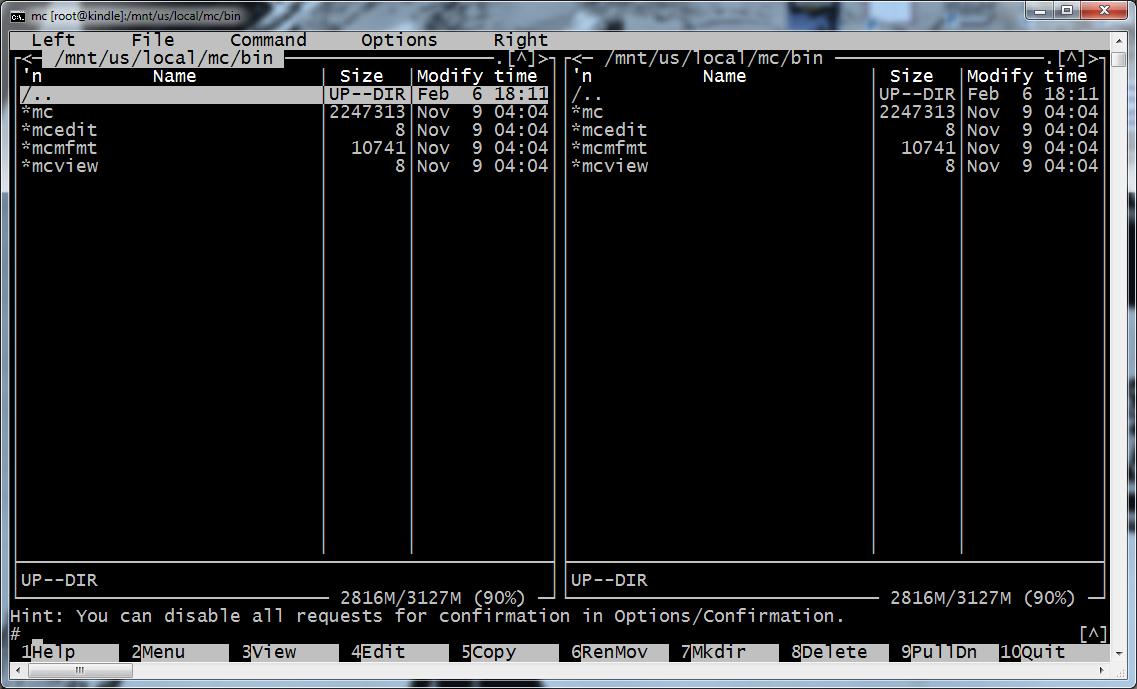The image size is (1137, 689).
Task: Click console window system menu icon
Action: [x=18, y=16]
